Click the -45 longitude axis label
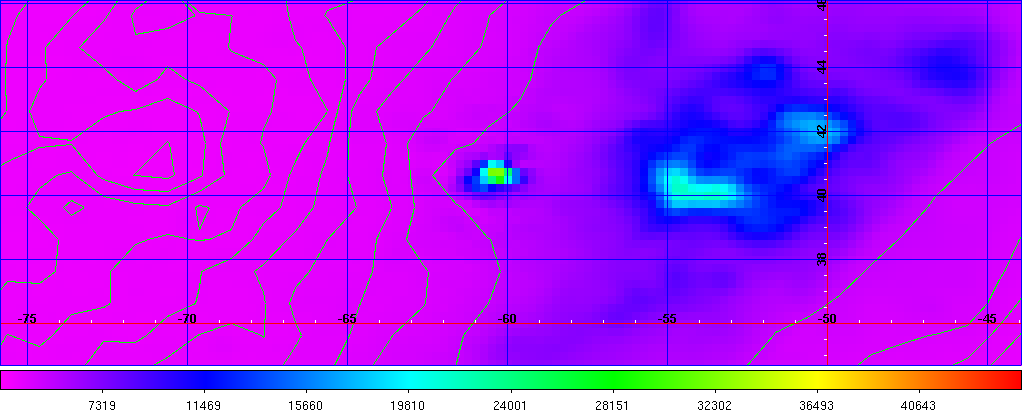This screenshot has width=1022, height=415. pos(989,319)
